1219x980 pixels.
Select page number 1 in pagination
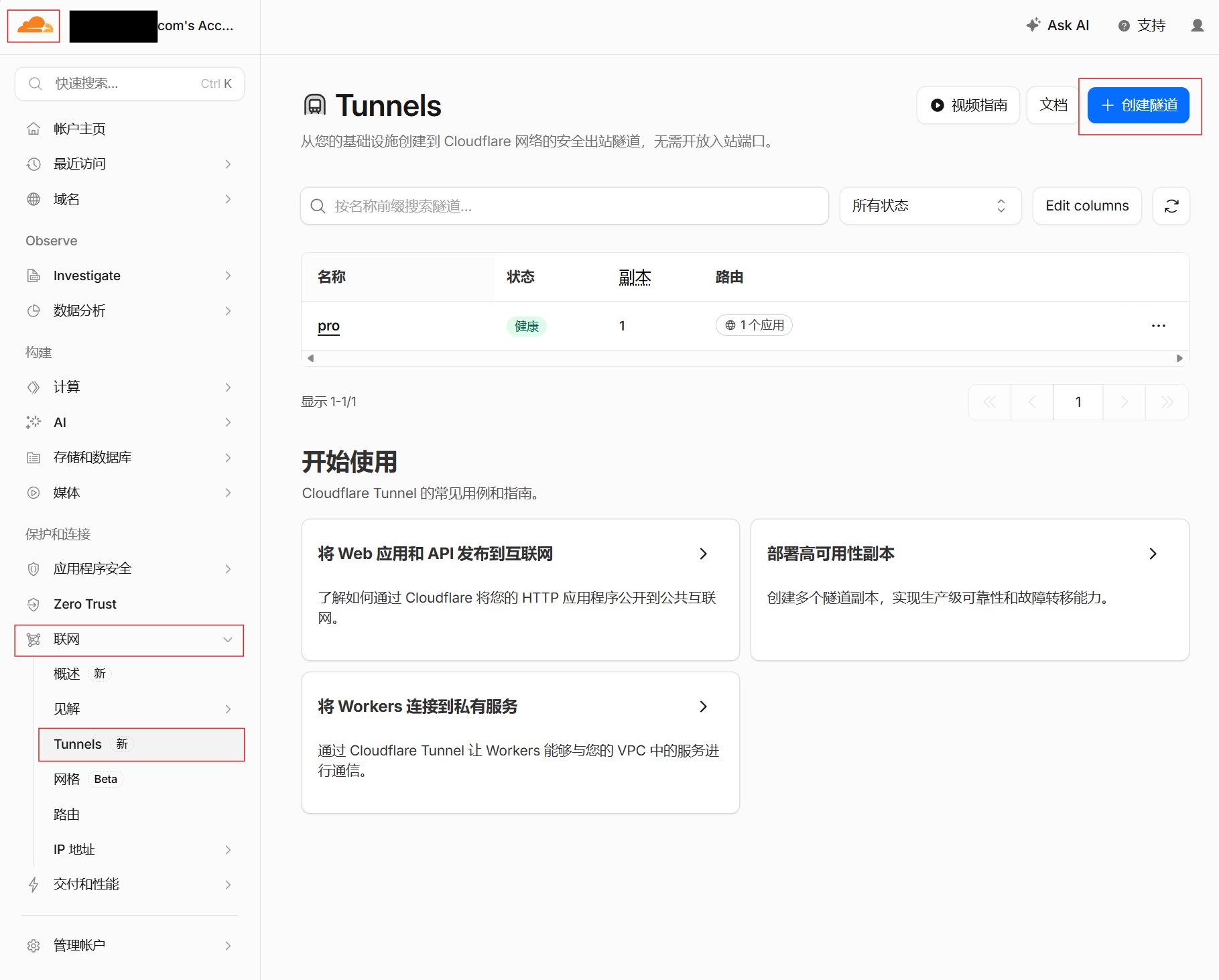[1078, 402]
